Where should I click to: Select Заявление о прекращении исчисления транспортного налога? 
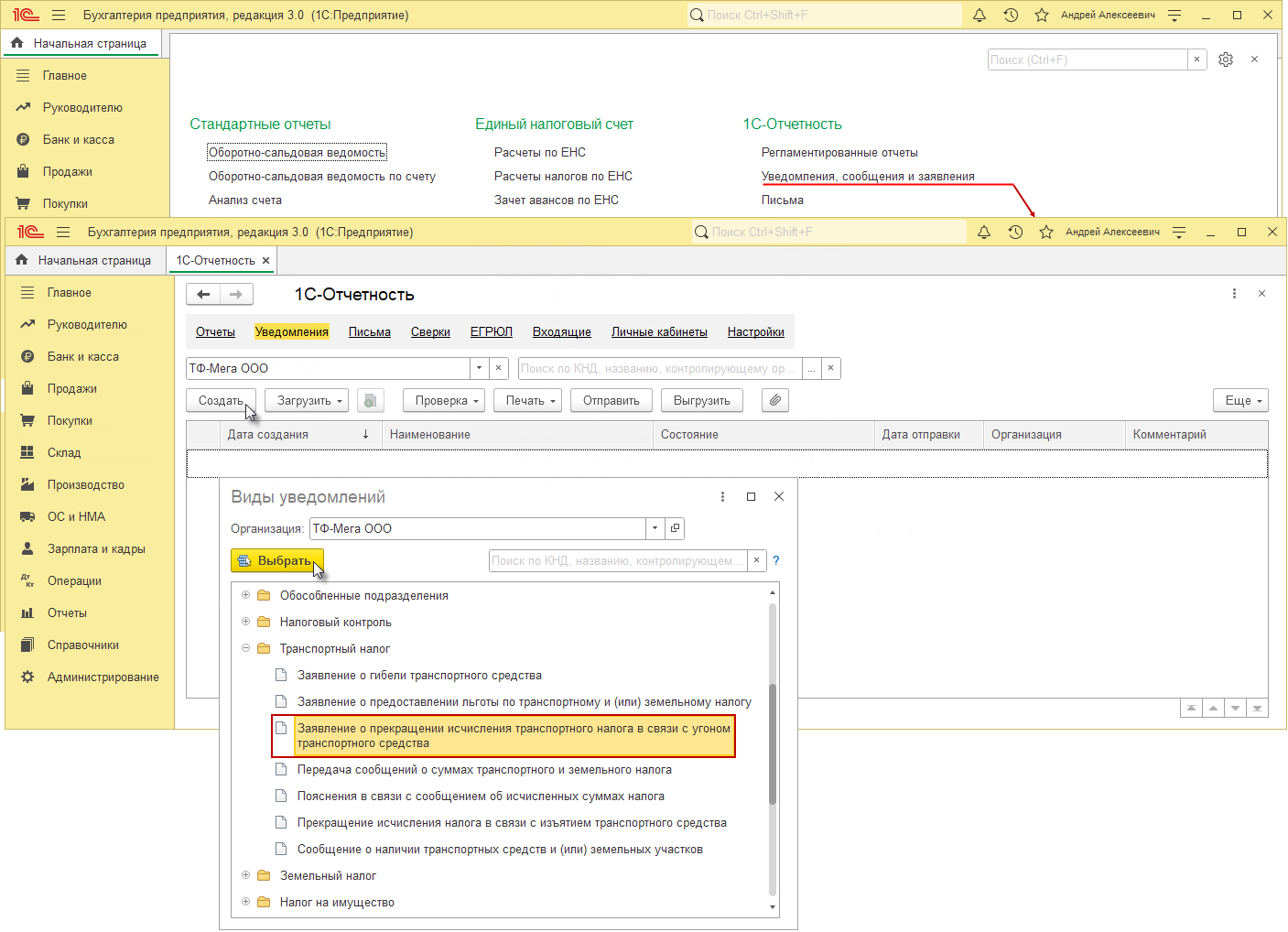[x=503, y=736]
